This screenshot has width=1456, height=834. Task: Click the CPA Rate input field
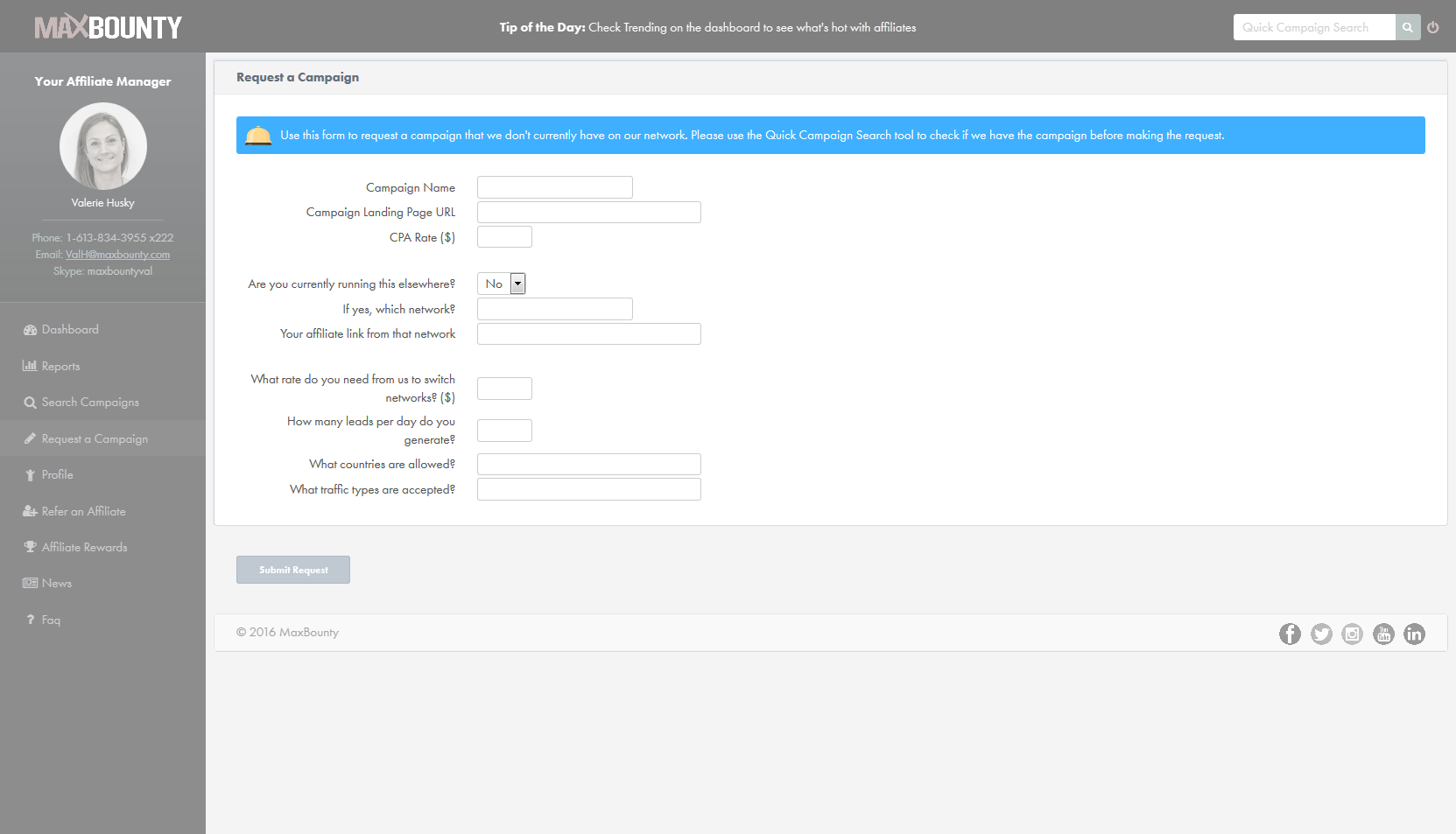click(504, 237)
